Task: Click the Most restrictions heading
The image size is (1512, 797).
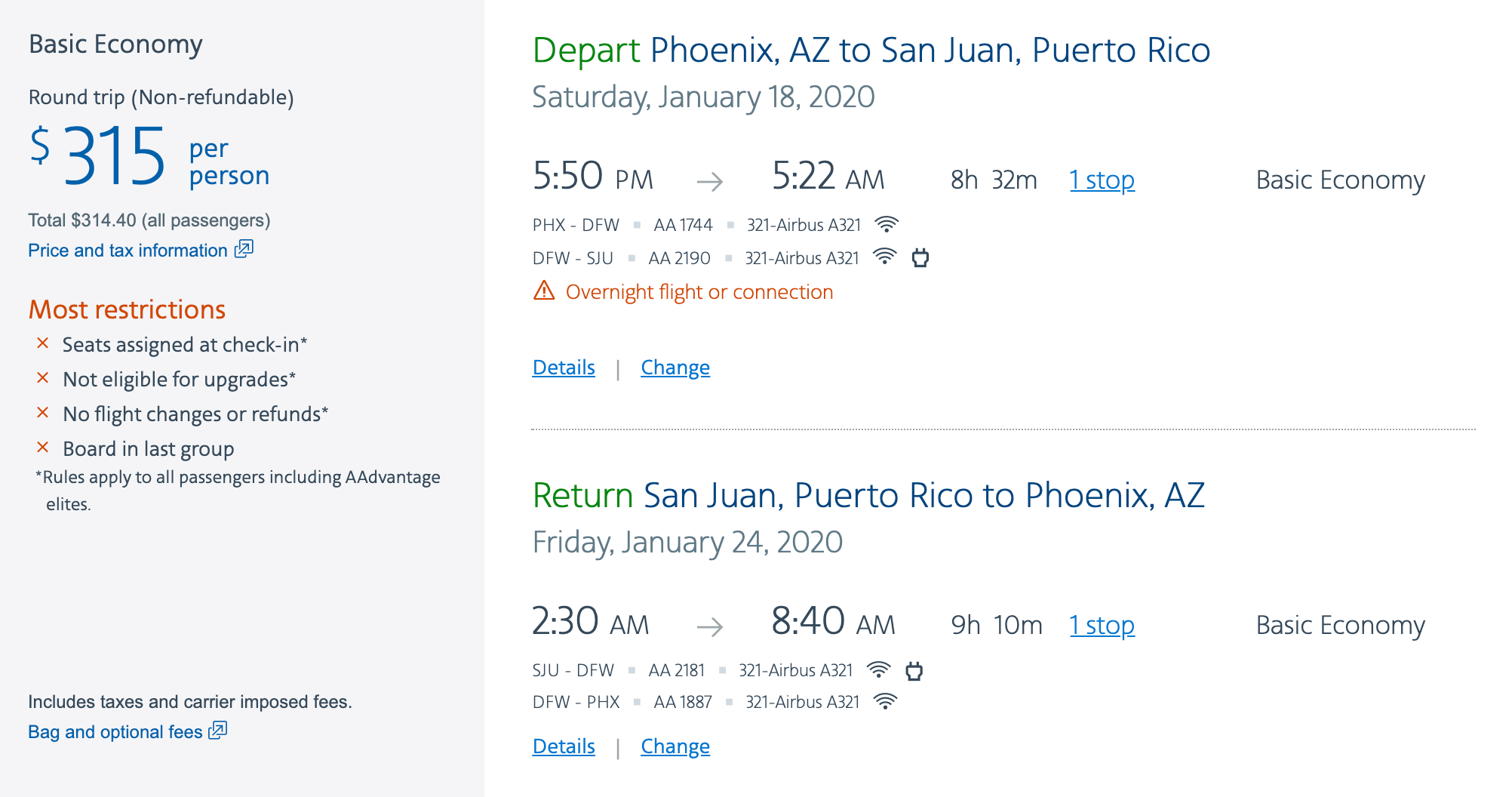Action: 127,309
